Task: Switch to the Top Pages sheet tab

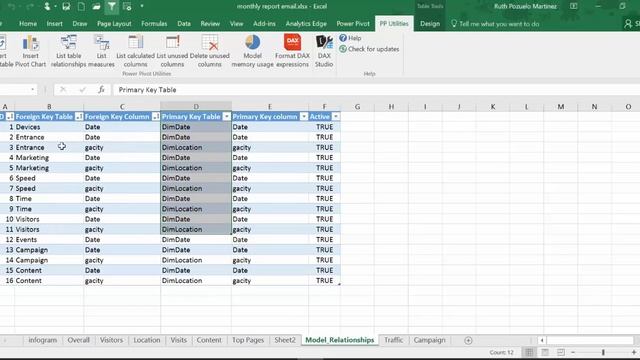Action: point(248,340)
